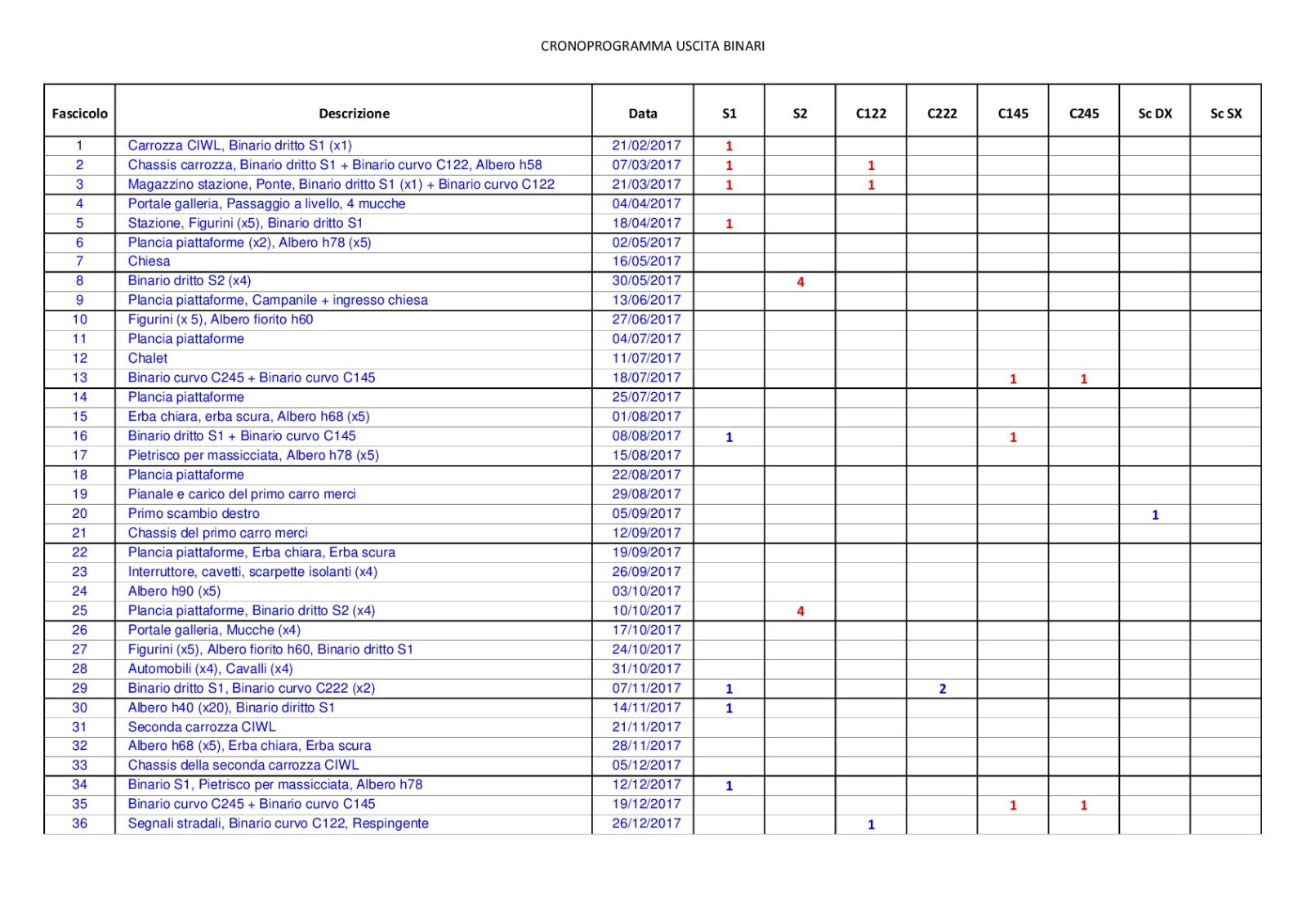The height and width of the screenshot is (924, 1307).
Task: Click the Chalet description entry
Action: tap(147, 358)
